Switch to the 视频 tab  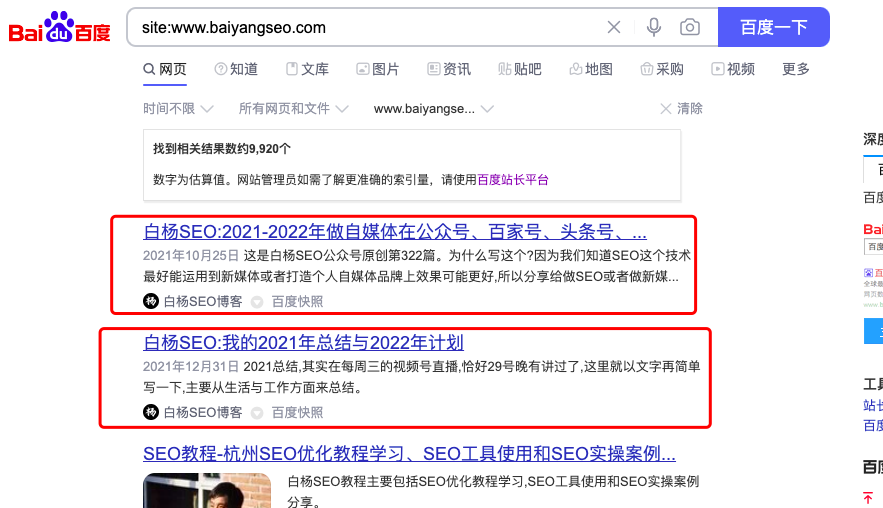(x=733, y=69)
